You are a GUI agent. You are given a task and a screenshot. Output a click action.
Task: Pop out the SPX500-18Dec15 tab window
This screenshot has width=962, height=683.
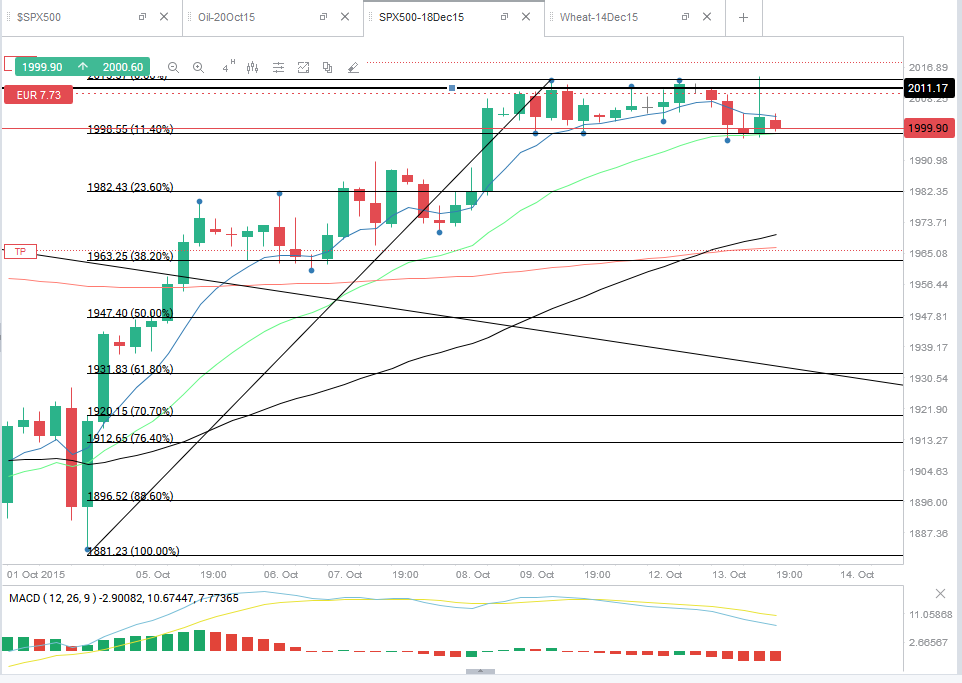point(504,17)
